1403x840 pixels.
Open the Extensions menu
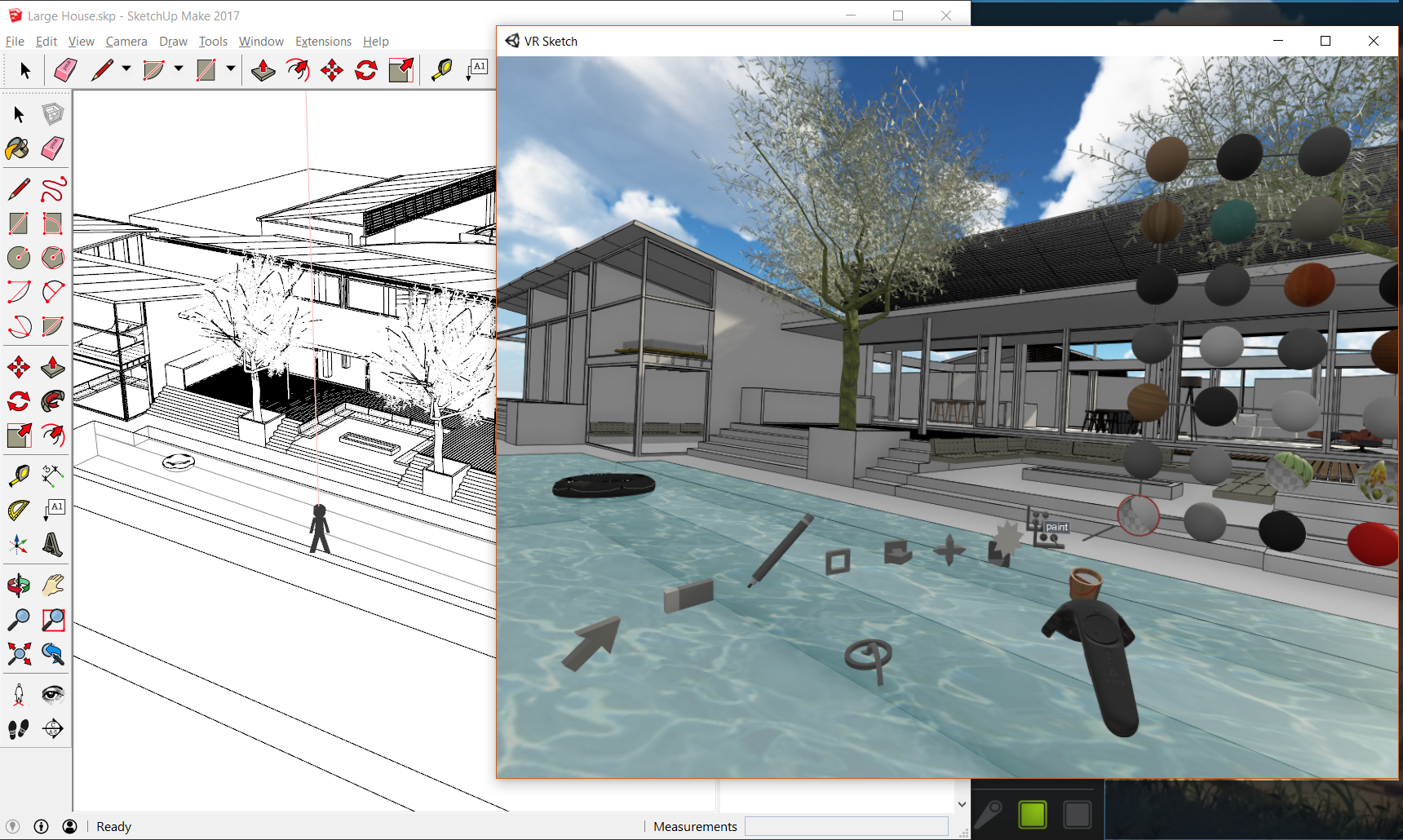click(x=323, y=41)
